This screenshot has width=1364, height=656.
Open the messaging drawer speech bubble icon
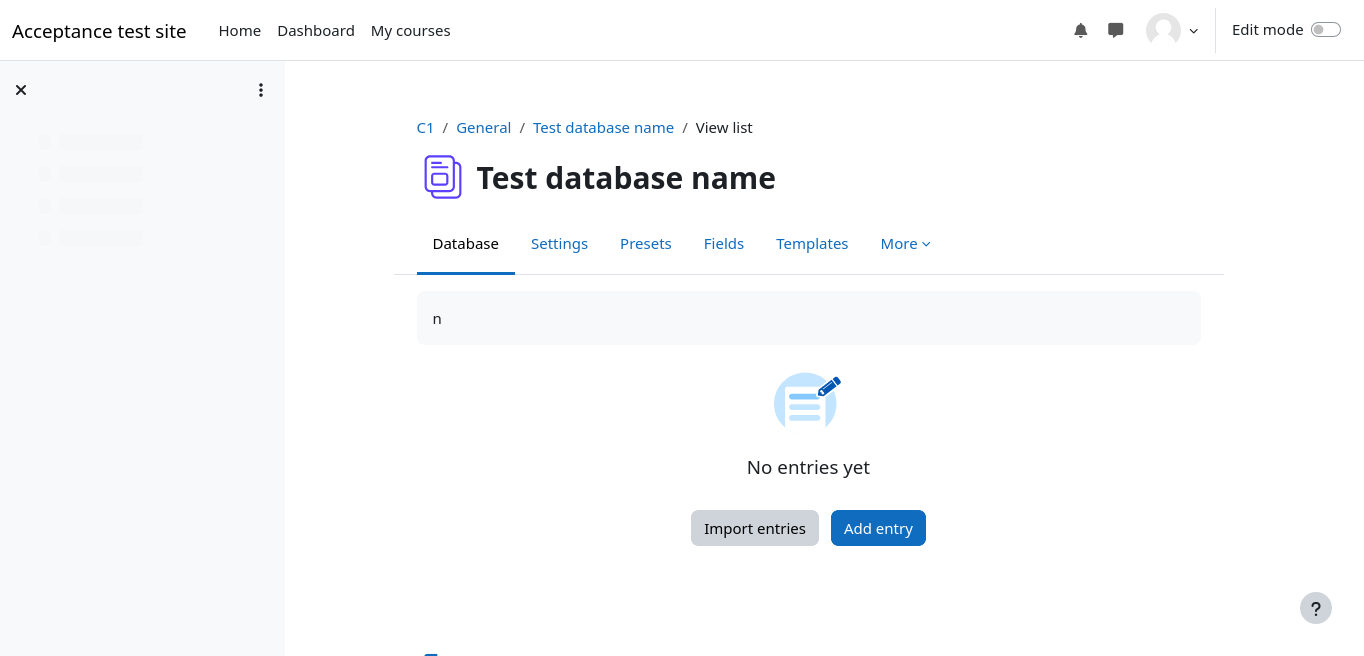pos(1116,31)
